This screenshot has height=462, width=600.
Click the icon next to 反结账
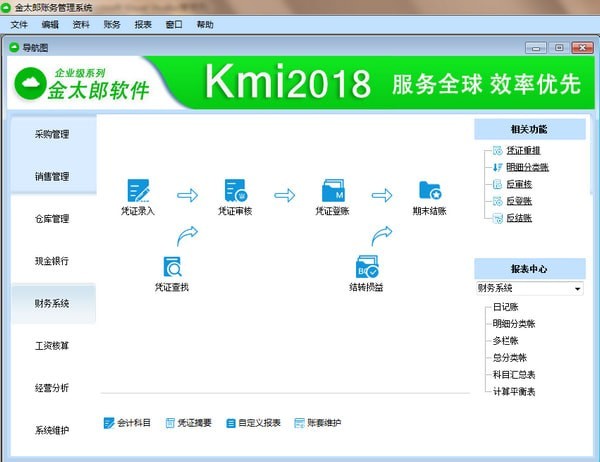[497, 218]
